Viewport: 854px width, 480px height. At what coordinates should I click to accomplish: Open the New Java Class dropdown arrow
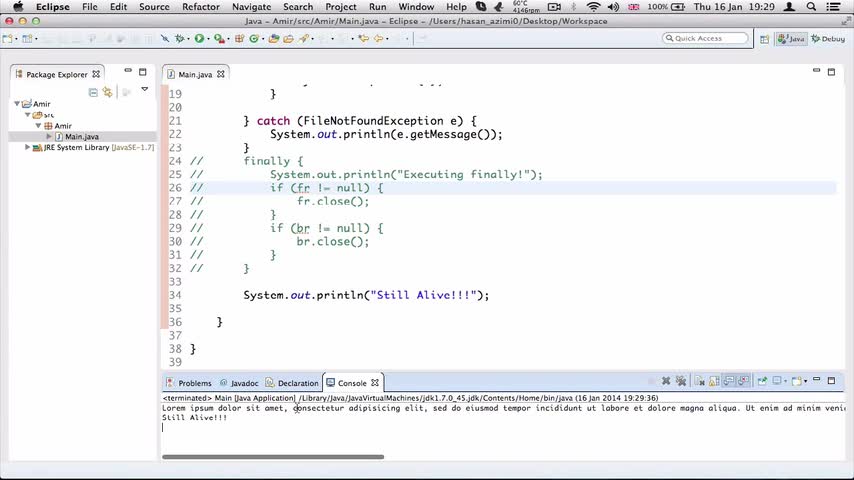[x=263, y=39]
